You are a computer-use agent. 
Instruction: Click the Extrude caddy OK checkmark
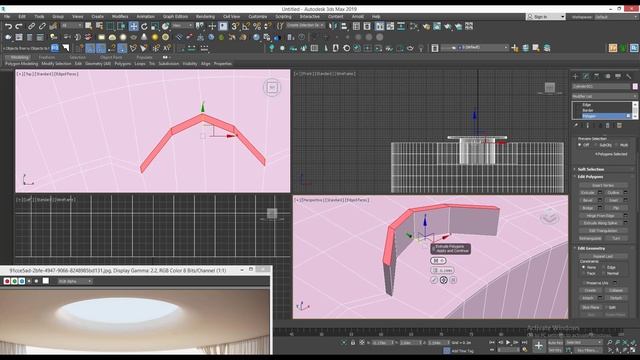[434, 280]
